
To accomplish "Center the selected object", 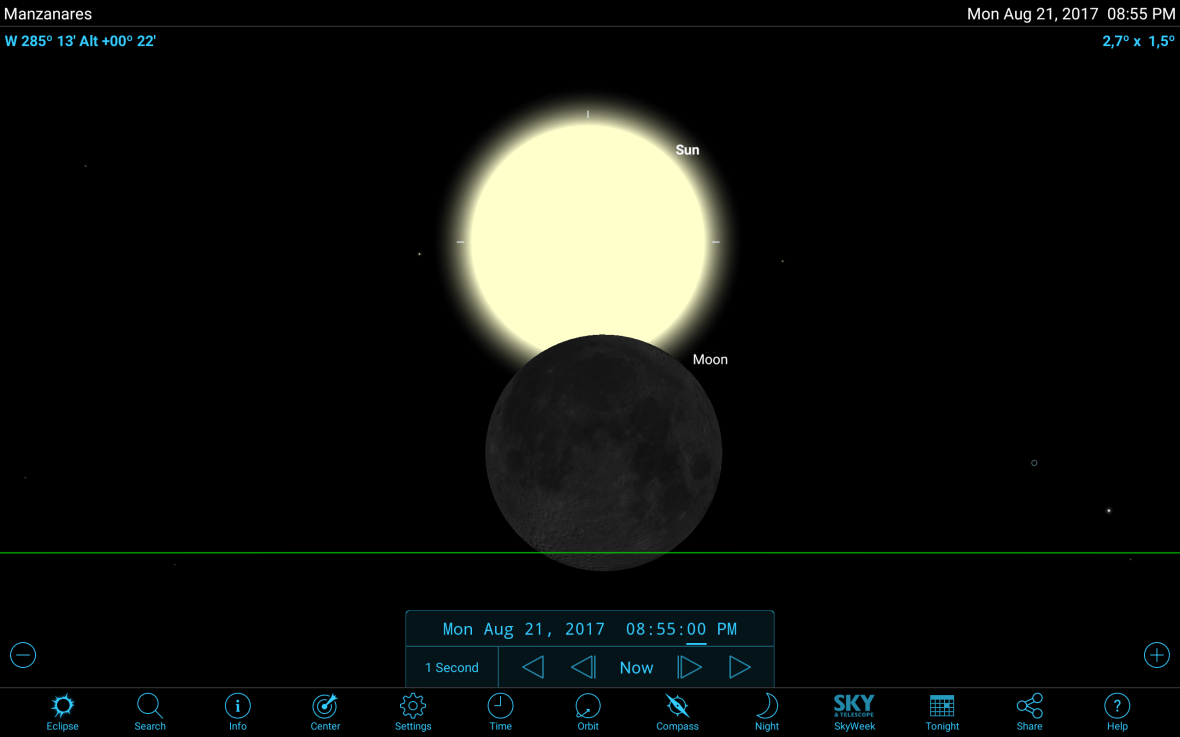I will pos(324,711).
